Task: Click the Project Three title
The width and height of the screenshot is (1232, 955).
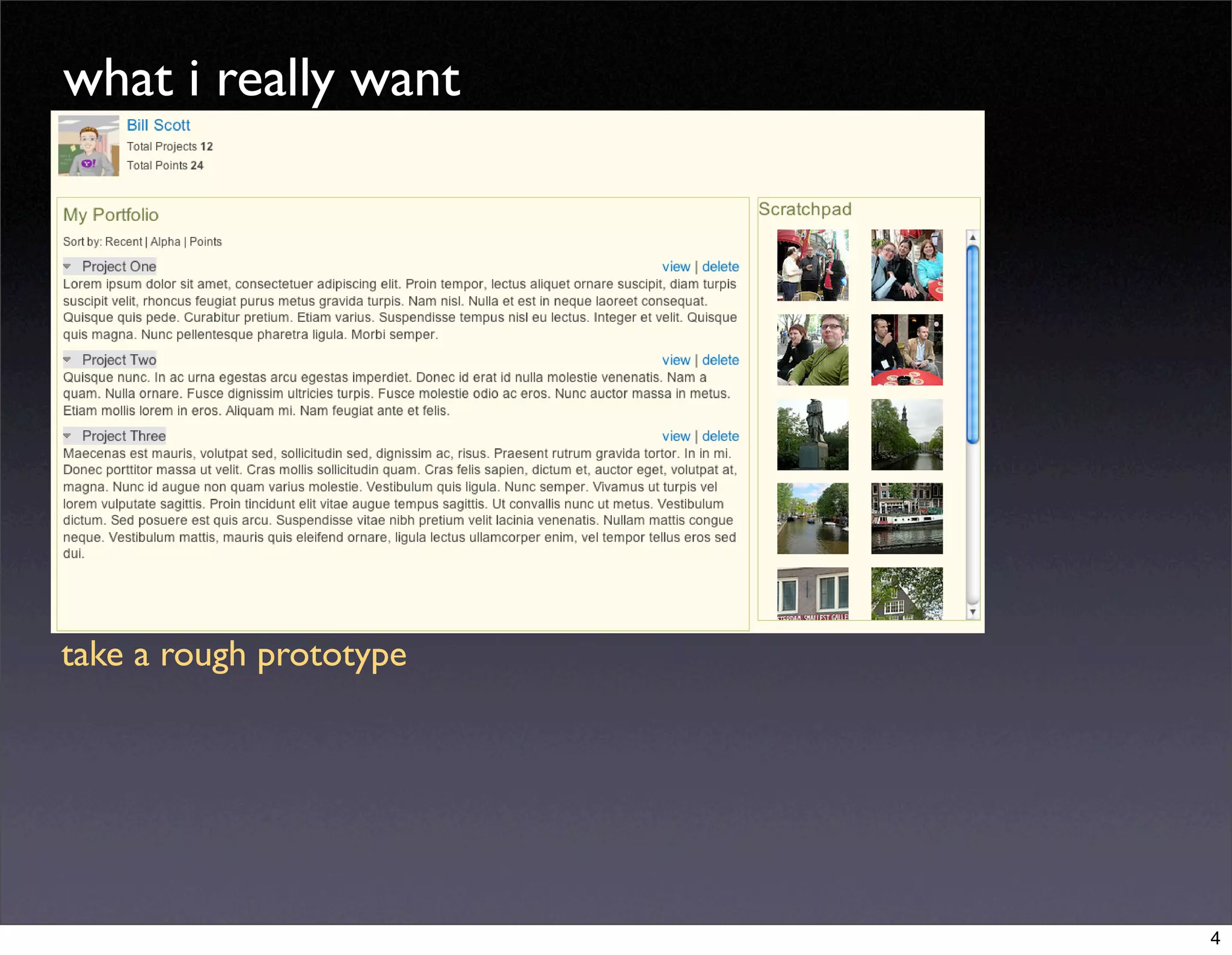Action: 124,436
